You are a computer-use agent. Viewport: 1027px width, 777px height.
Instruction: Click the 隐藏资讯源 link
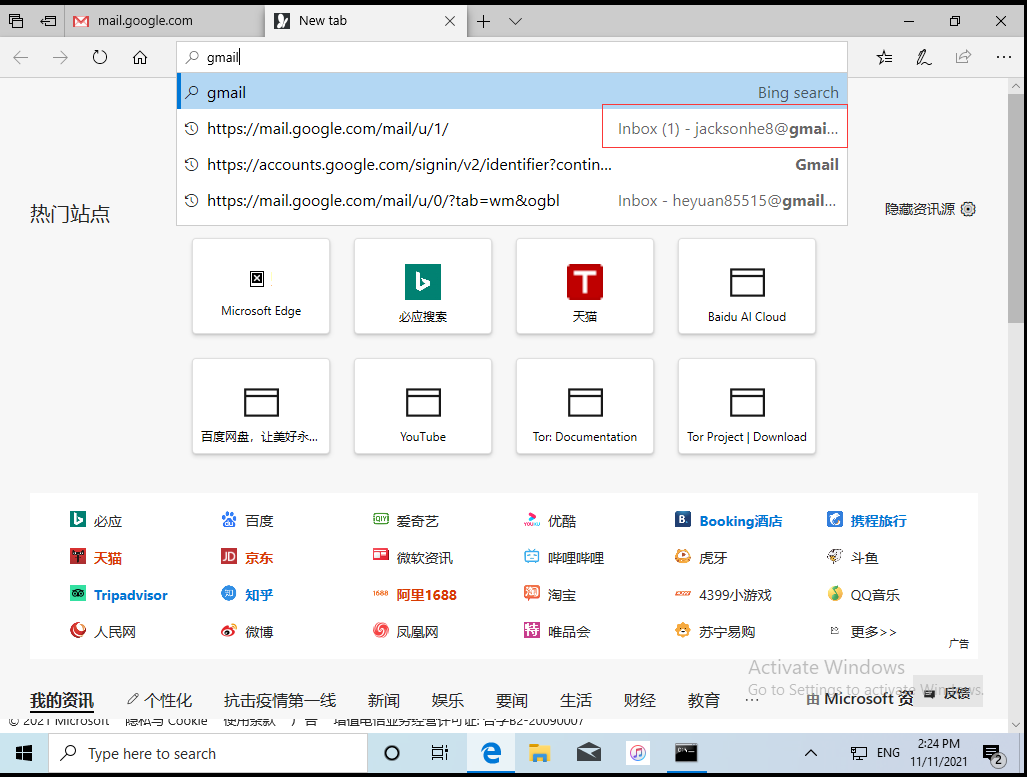(x=920, y=209)
